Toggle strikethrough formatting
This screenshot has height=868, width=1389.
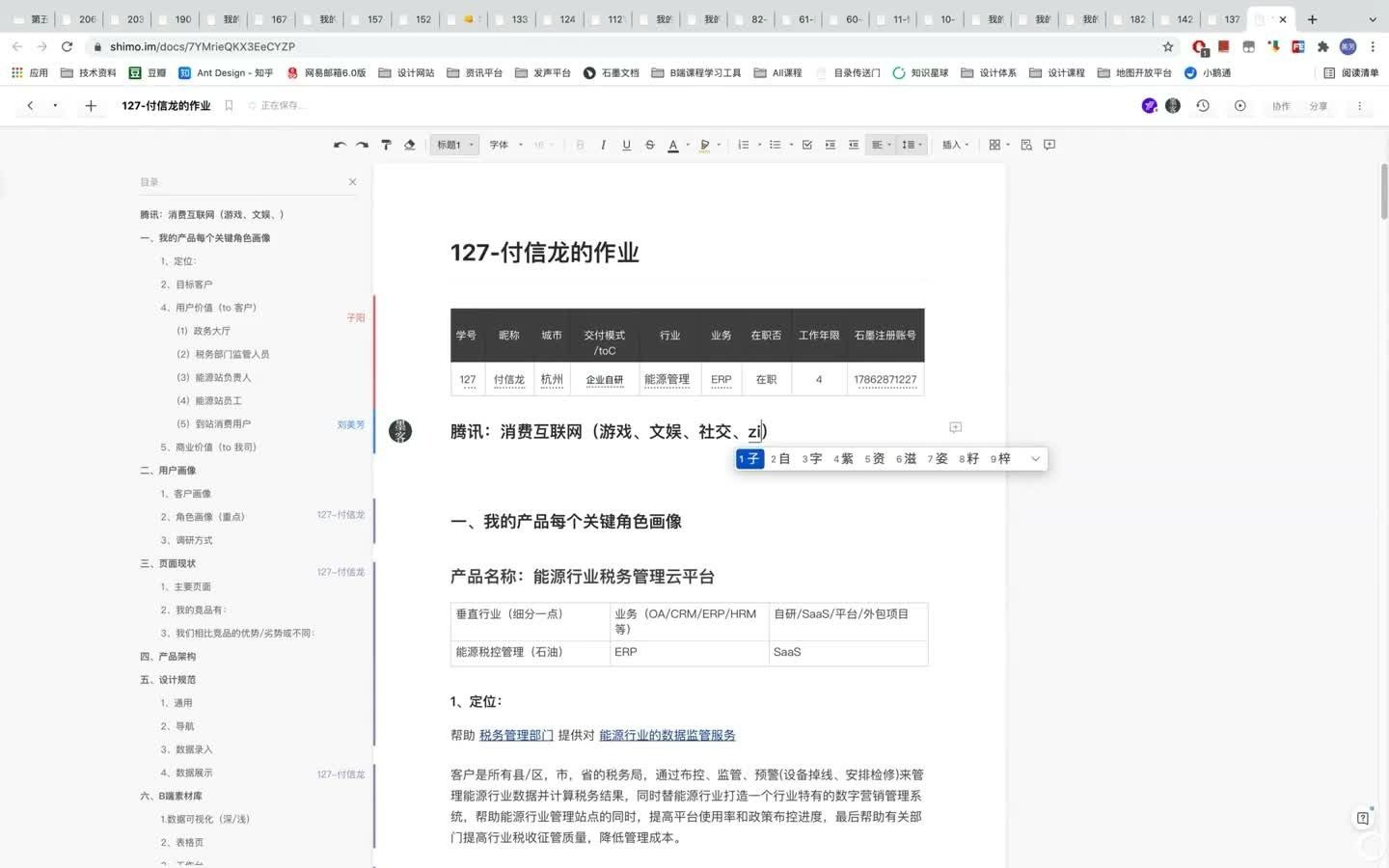coord(649,145)
